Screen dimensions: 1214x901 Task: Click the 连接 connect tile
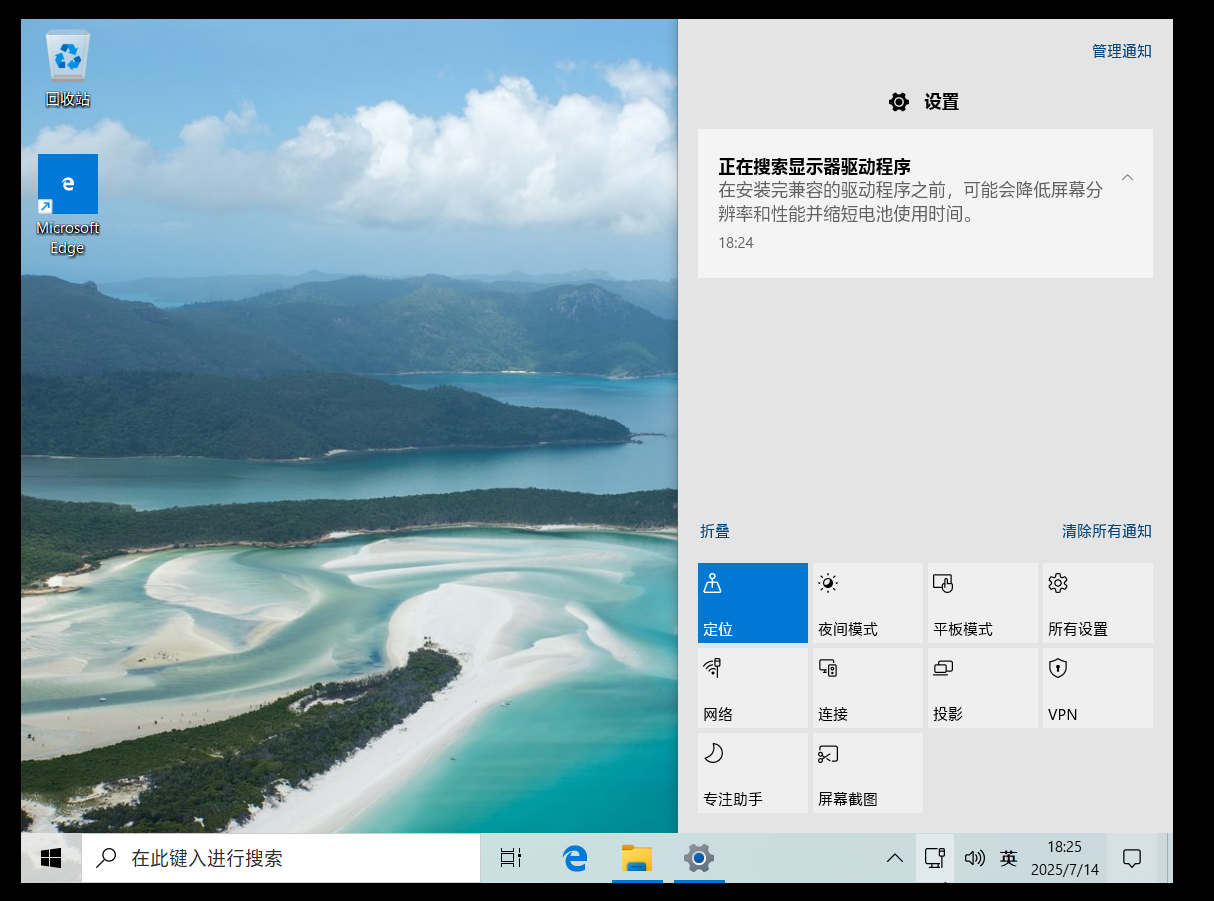tap(867, 688)
